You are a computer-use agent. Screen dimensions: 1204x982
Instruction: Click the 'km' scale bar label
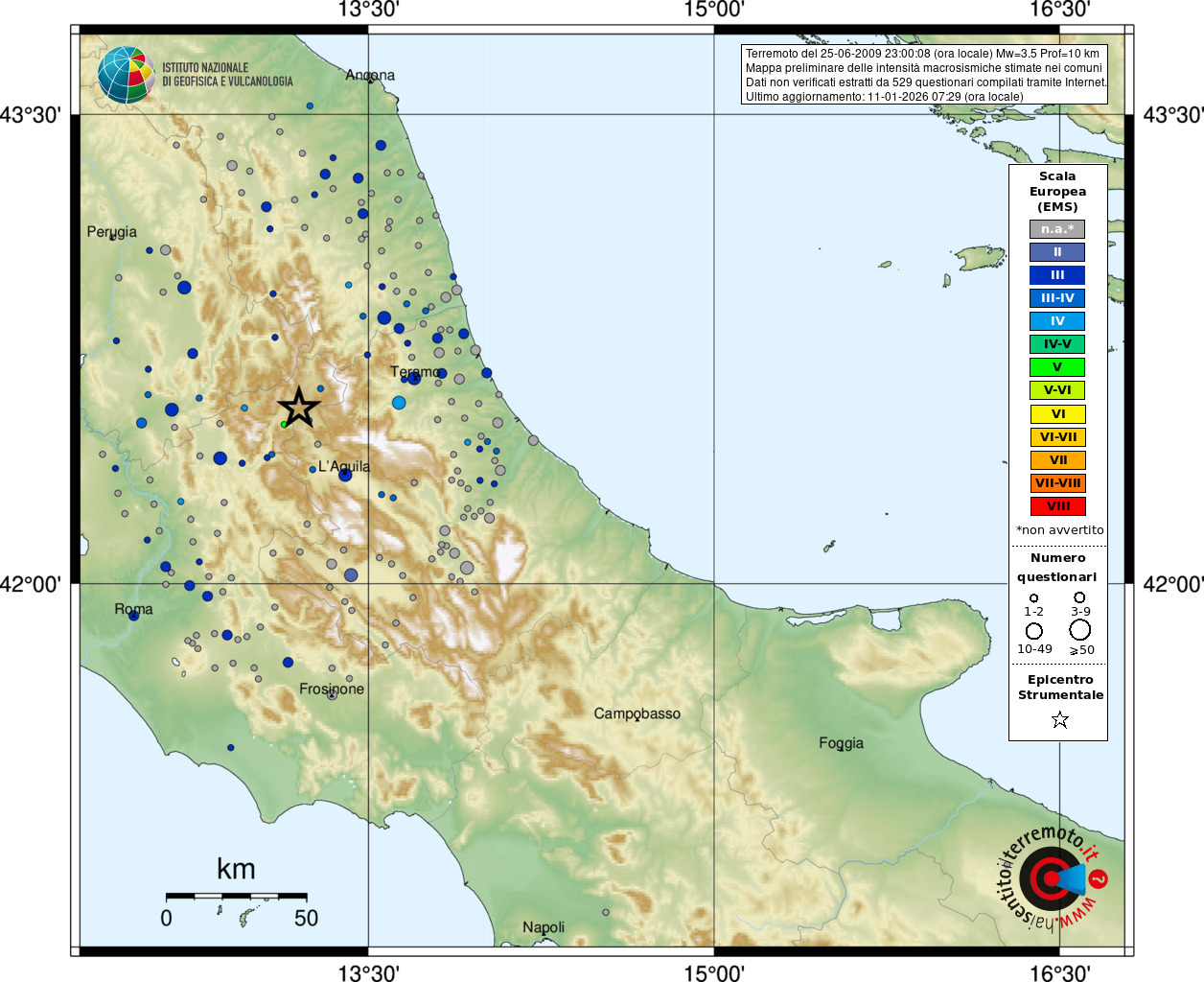[x=236, y=869]
